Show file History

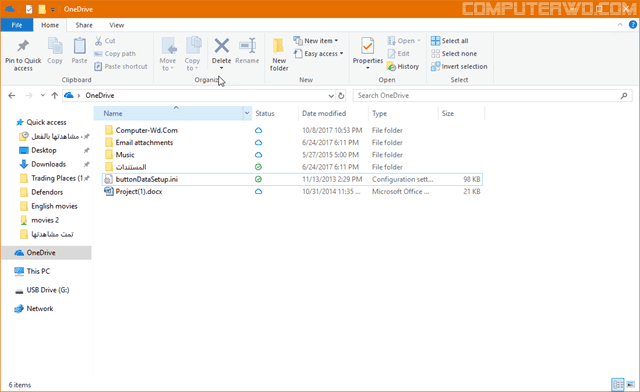[x=403, y=66]
